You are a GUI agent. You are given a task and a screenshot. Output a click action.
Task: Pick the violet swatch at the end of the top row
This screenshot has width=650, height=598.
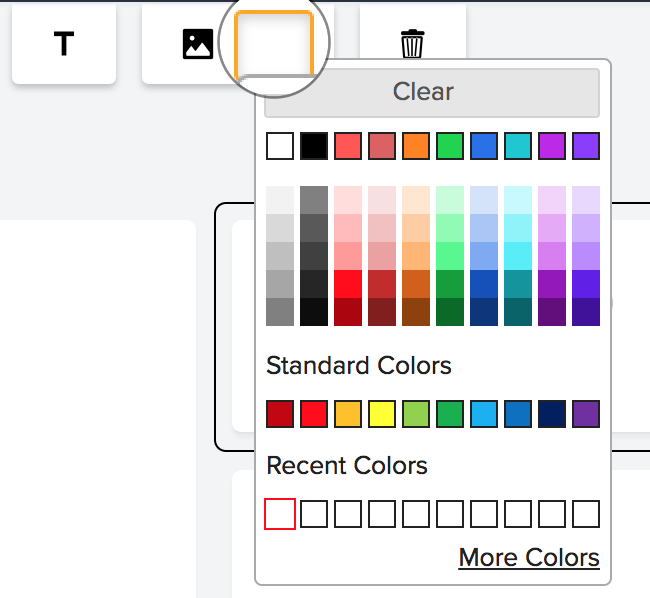click(586, 146)
